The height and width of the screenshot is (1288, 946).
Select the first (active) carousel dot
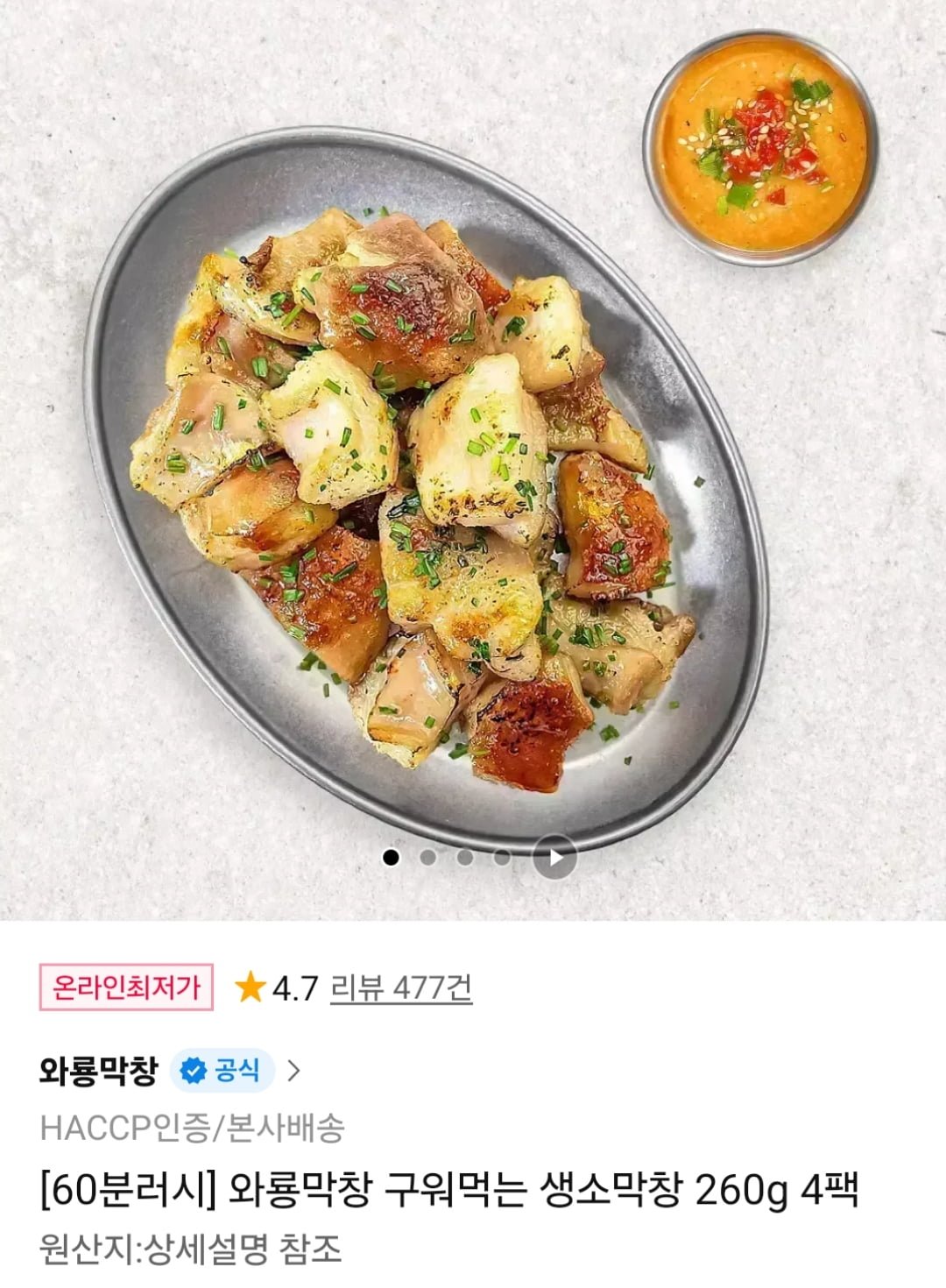tap(391, 857)
